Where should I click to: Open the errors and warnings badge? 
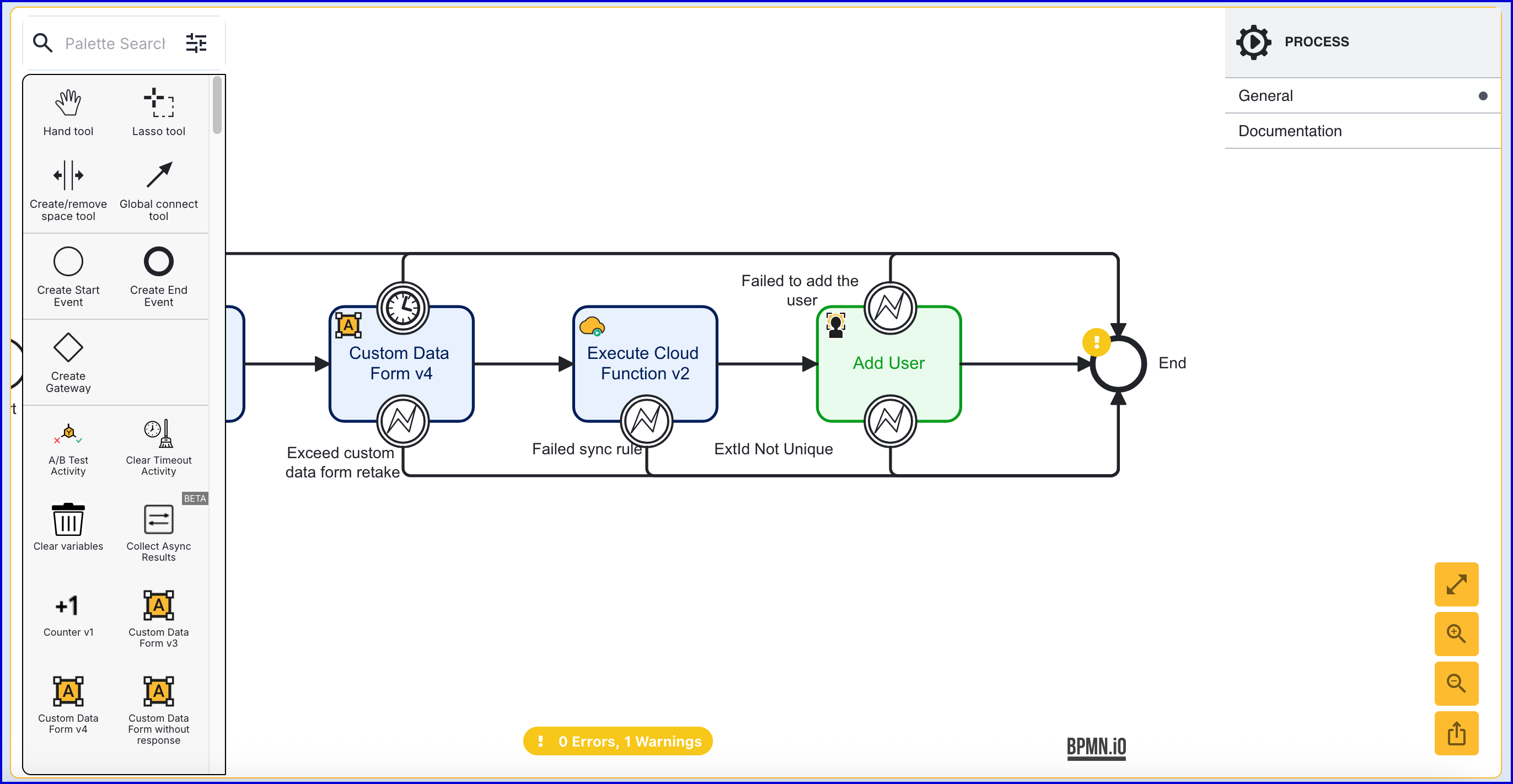pyautogui.click(x=618, y=742)
